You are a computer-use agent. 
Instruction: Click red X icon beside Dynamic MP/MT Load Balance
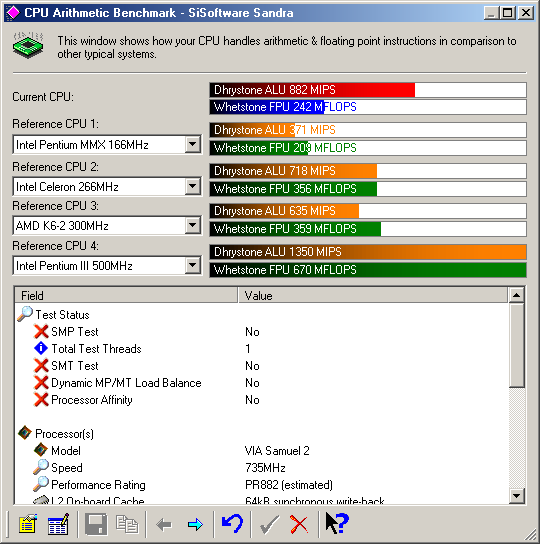pos(41,382)
